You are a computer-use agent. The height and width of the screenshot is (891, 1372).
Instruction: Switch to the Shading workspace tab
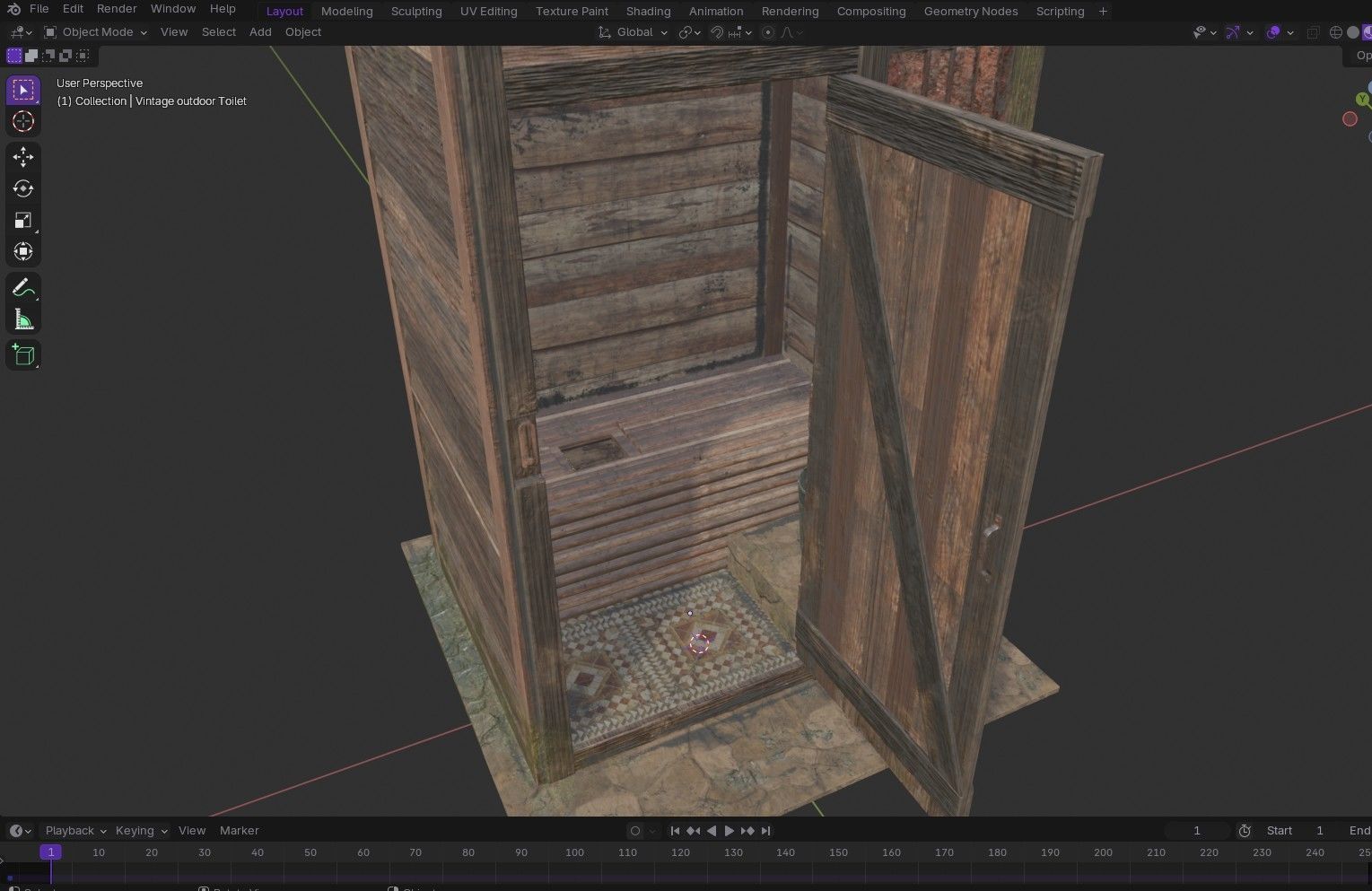click(x=648, y=11)
